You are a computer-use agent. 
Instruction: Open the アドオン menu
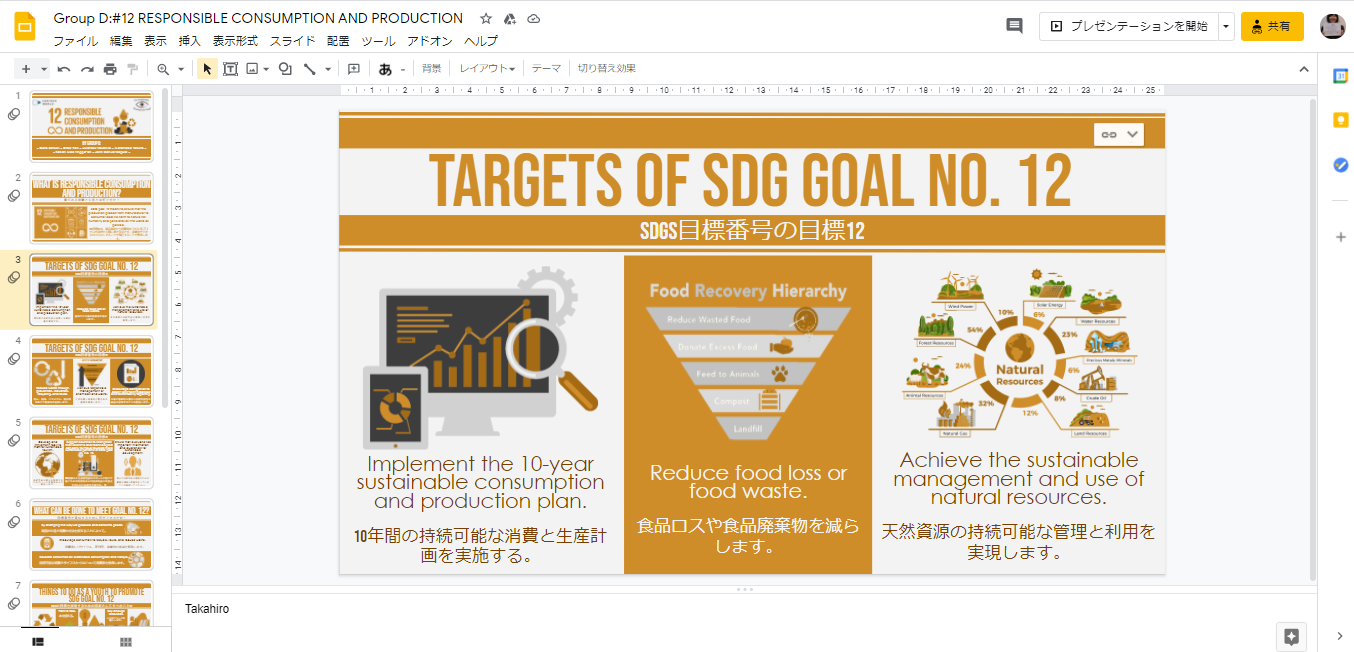(429, 41)
